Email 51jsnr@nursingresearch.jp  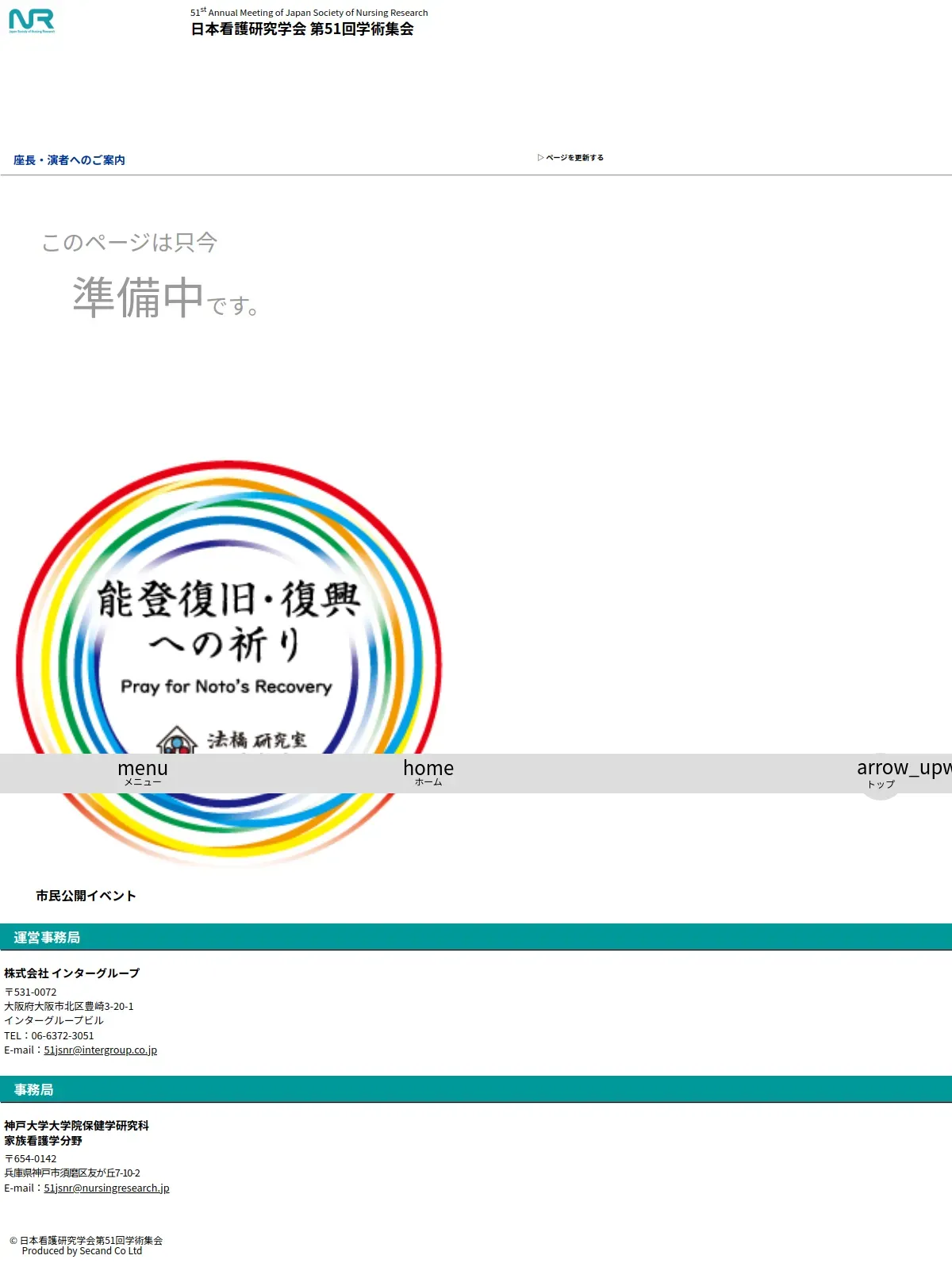pos(106,1188)
